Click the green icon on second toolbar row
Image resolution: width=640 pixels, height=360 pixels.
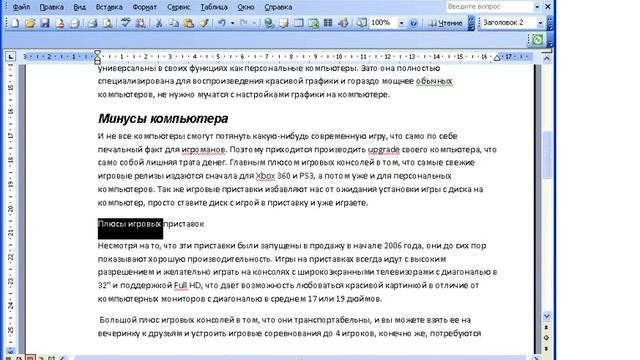click(x=538, y=40)
